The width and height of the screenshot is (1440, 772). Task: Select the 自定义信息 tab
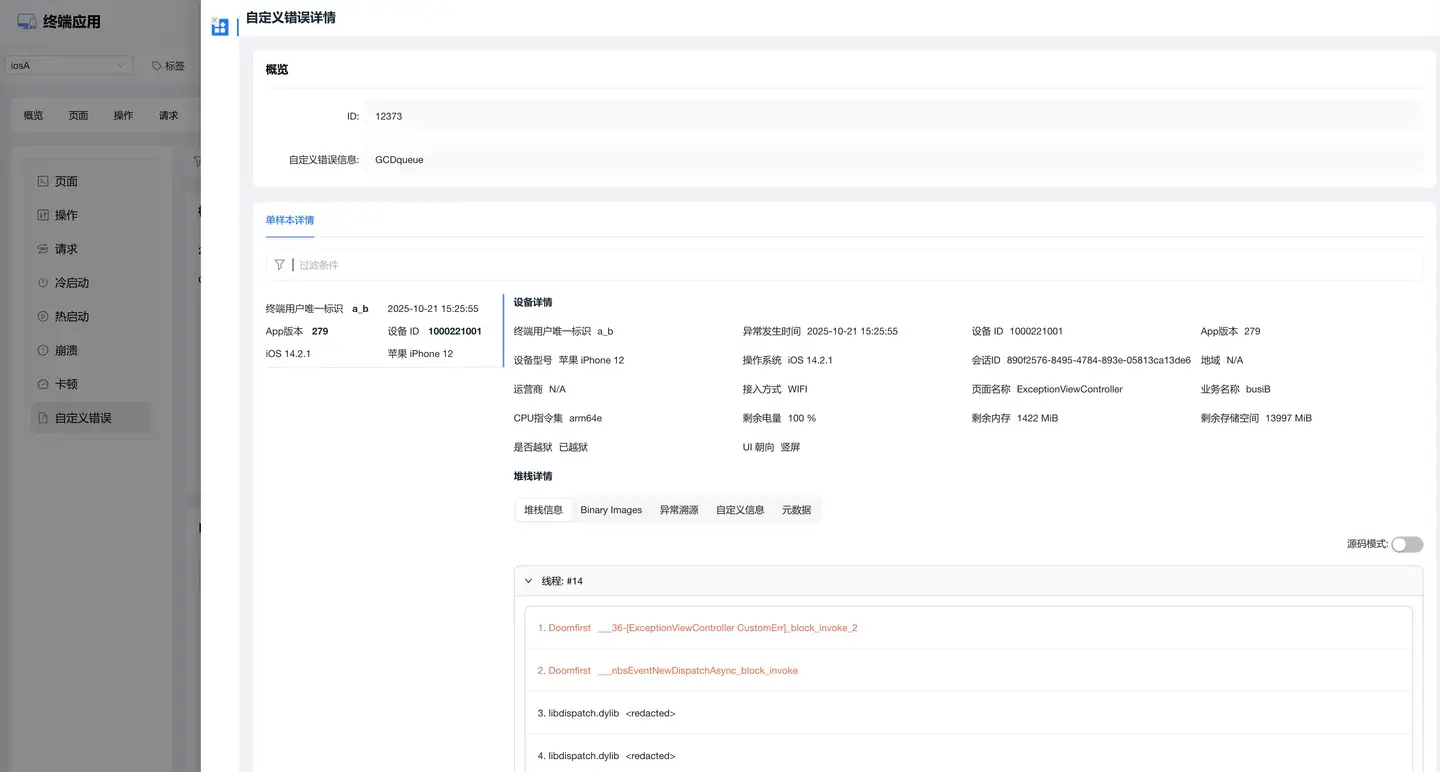[740, 510]
